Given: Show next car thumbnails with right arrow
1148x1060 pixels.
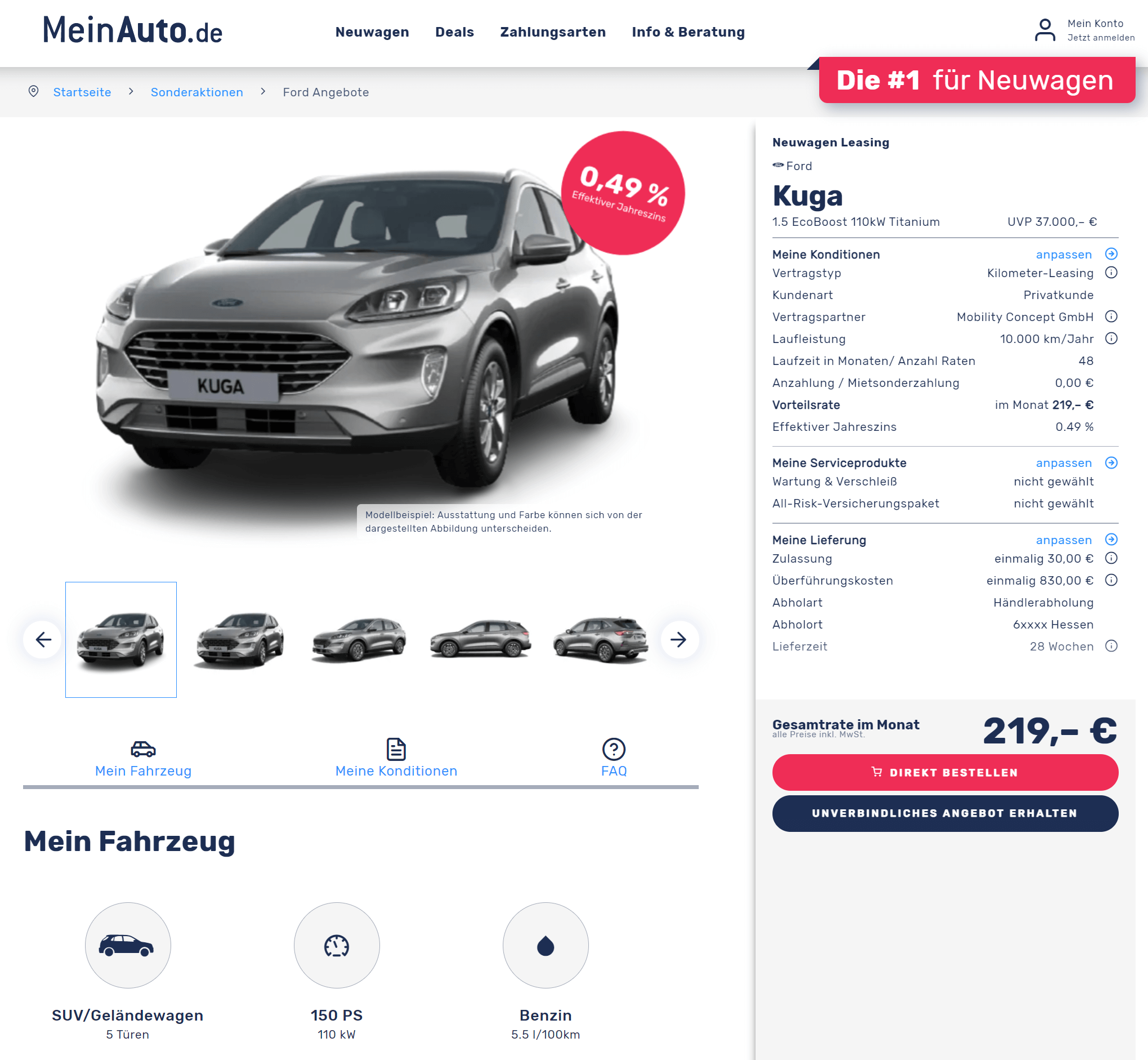Looking at the screenshot, I should [679, 639].
